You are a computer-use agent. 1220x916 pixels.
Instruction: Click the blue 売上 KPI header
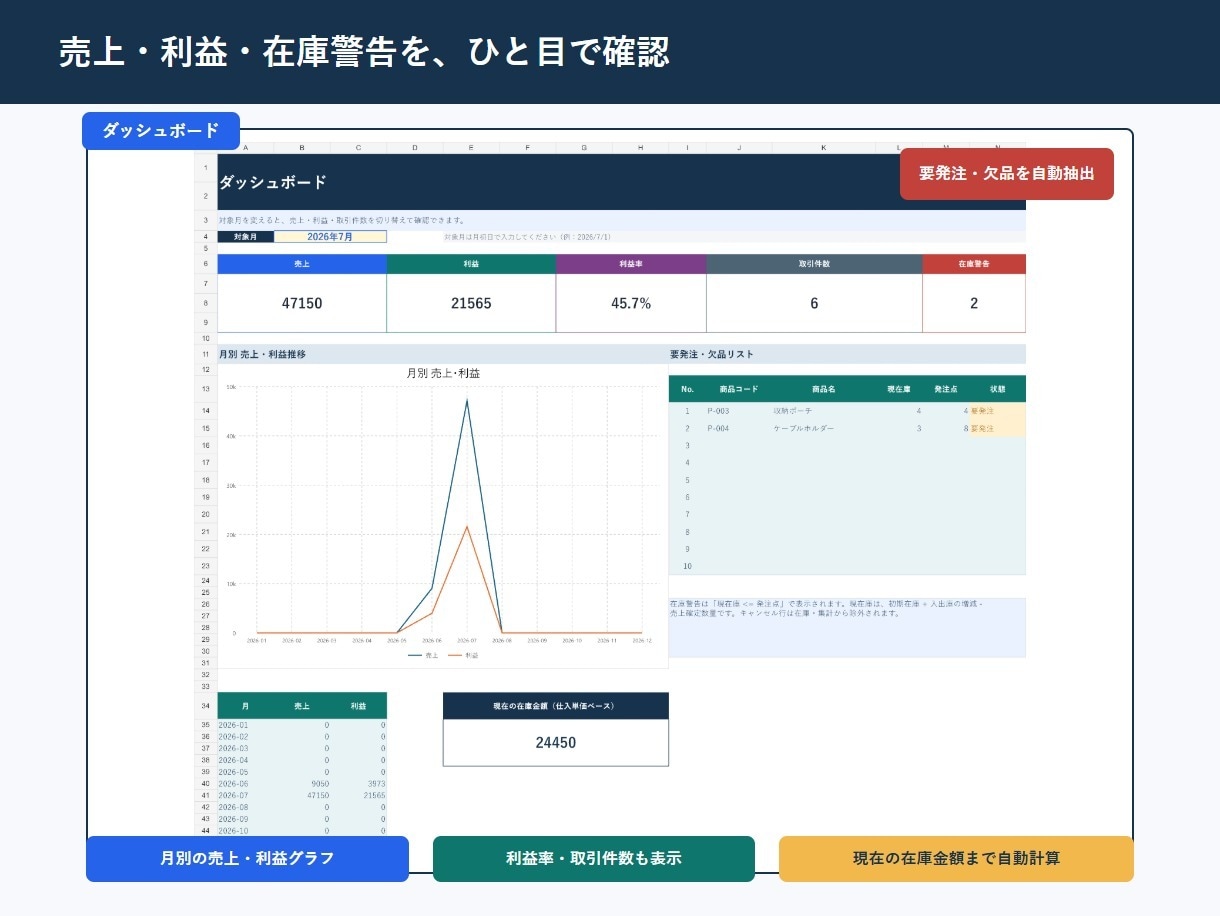point(302,264)
